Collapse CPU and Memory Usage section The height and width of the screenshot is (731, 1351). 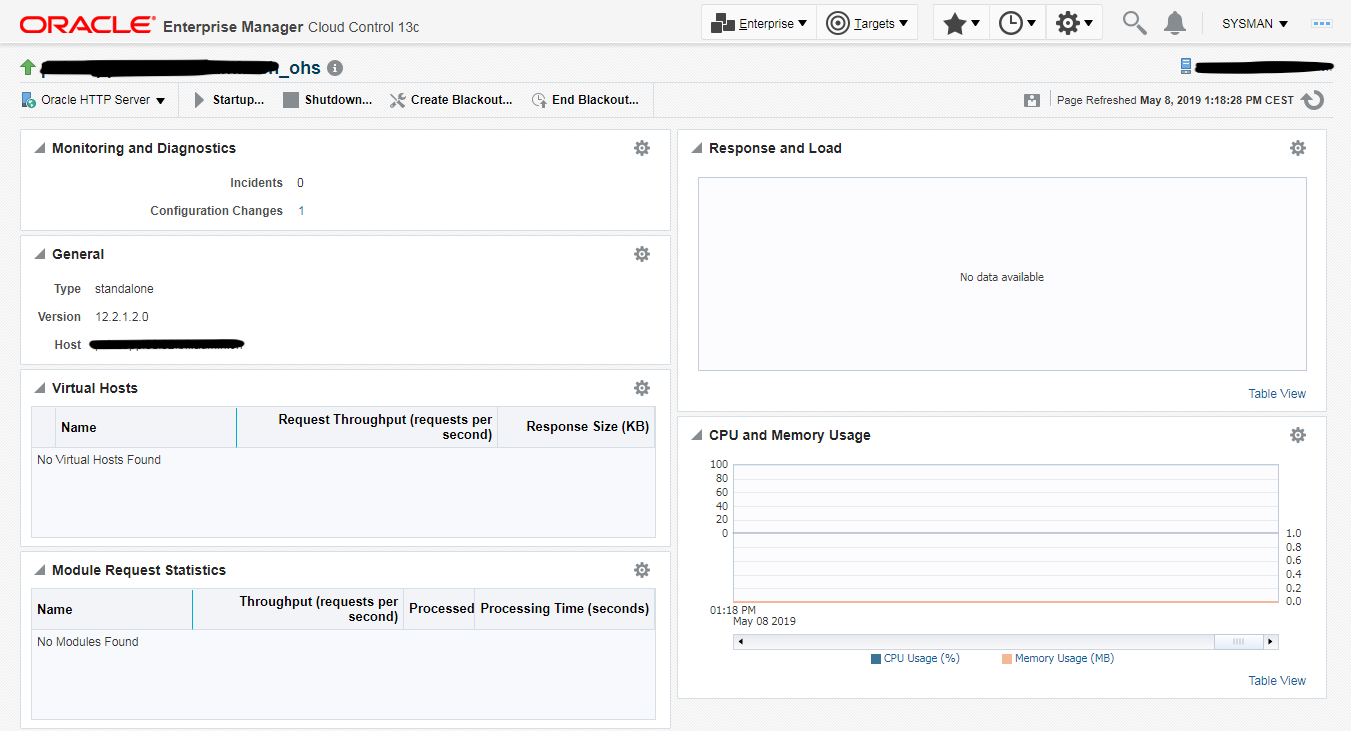click(x=697, y=436)
